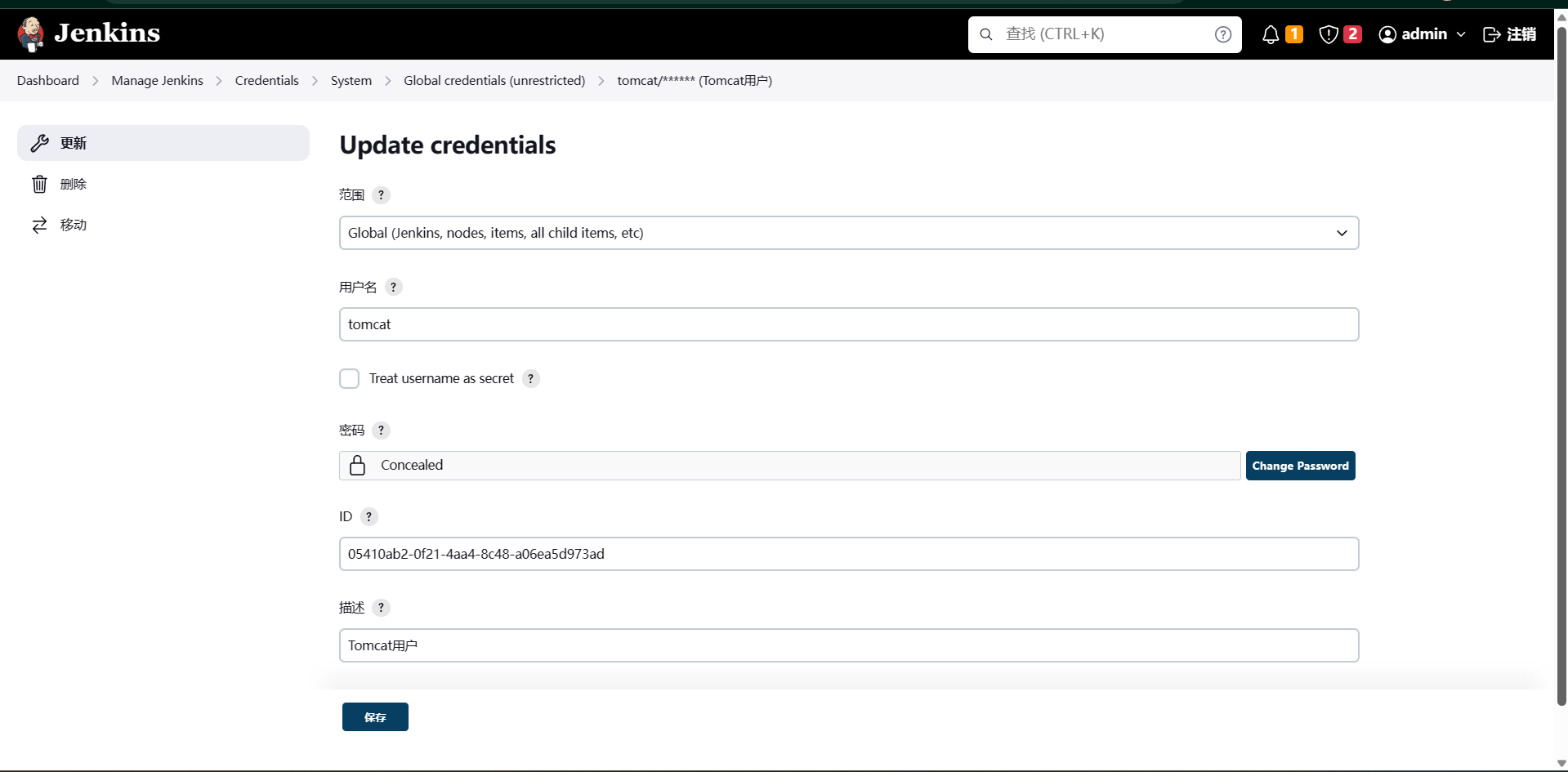The height and width of the screenshot is (772, 1568).
Task: Open help for 描述 field
Action: point(381,608)
